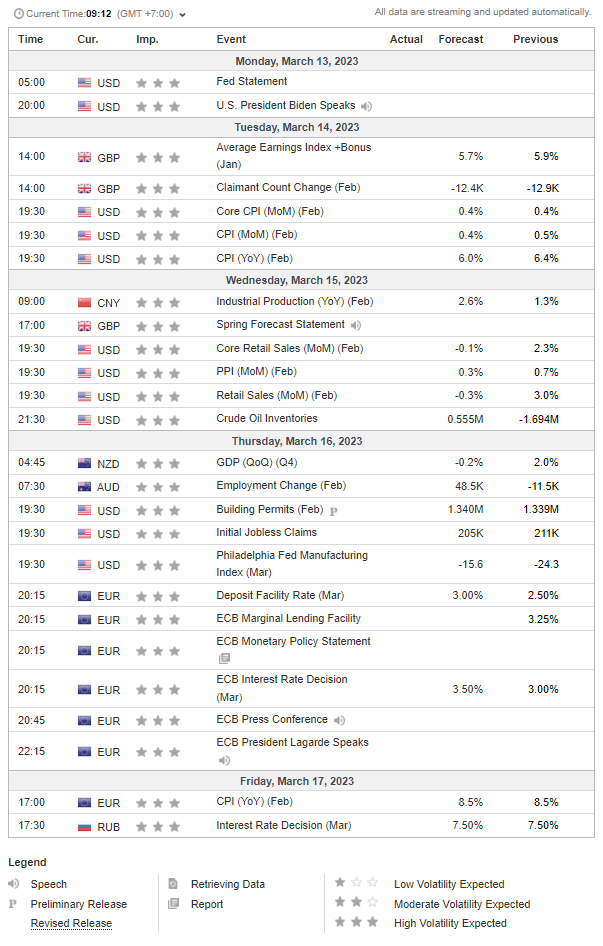Click report icon under ECB Monetary Policy Statement

224,658
